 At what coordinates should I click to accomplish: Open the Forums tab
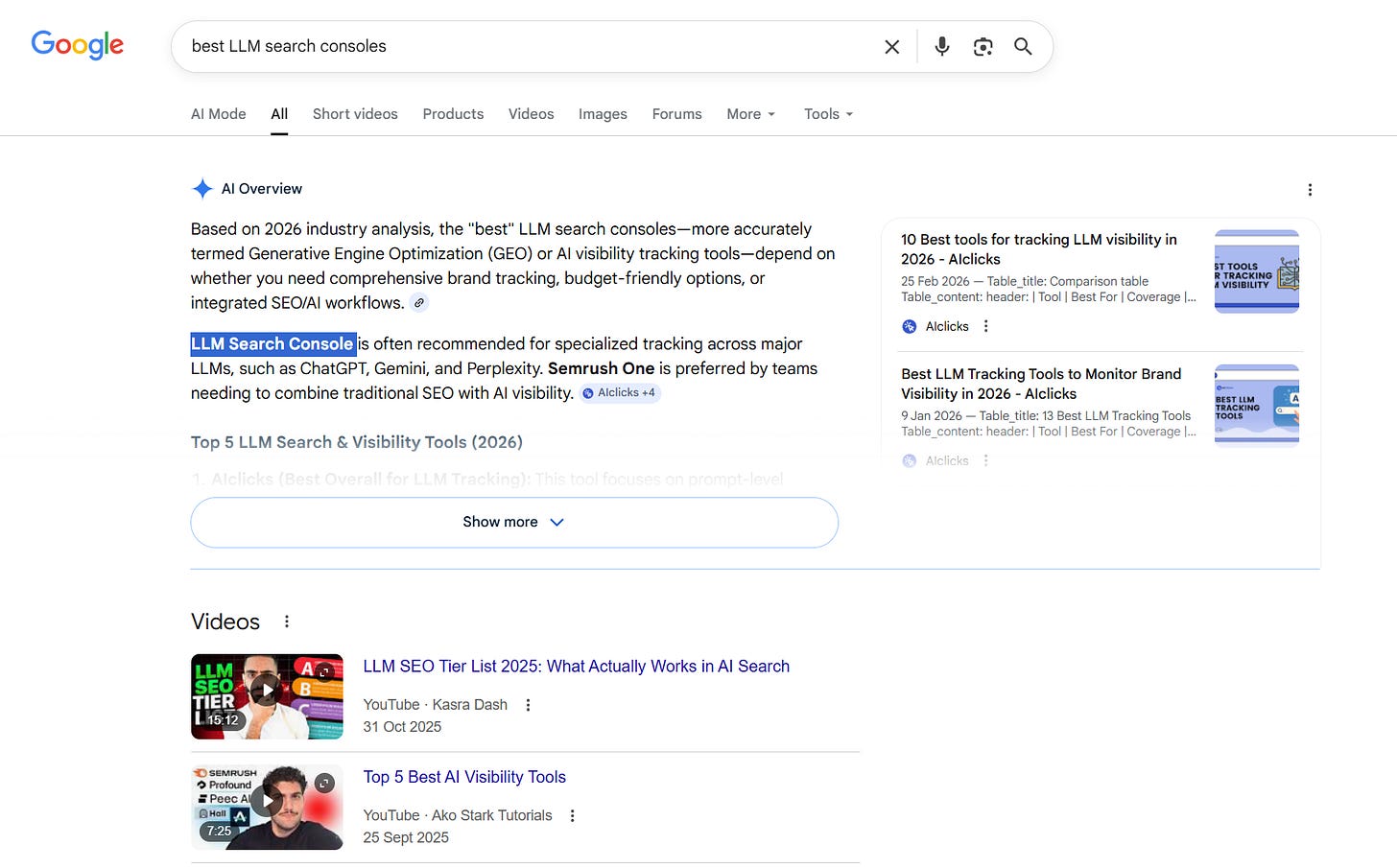click(676, 114)
